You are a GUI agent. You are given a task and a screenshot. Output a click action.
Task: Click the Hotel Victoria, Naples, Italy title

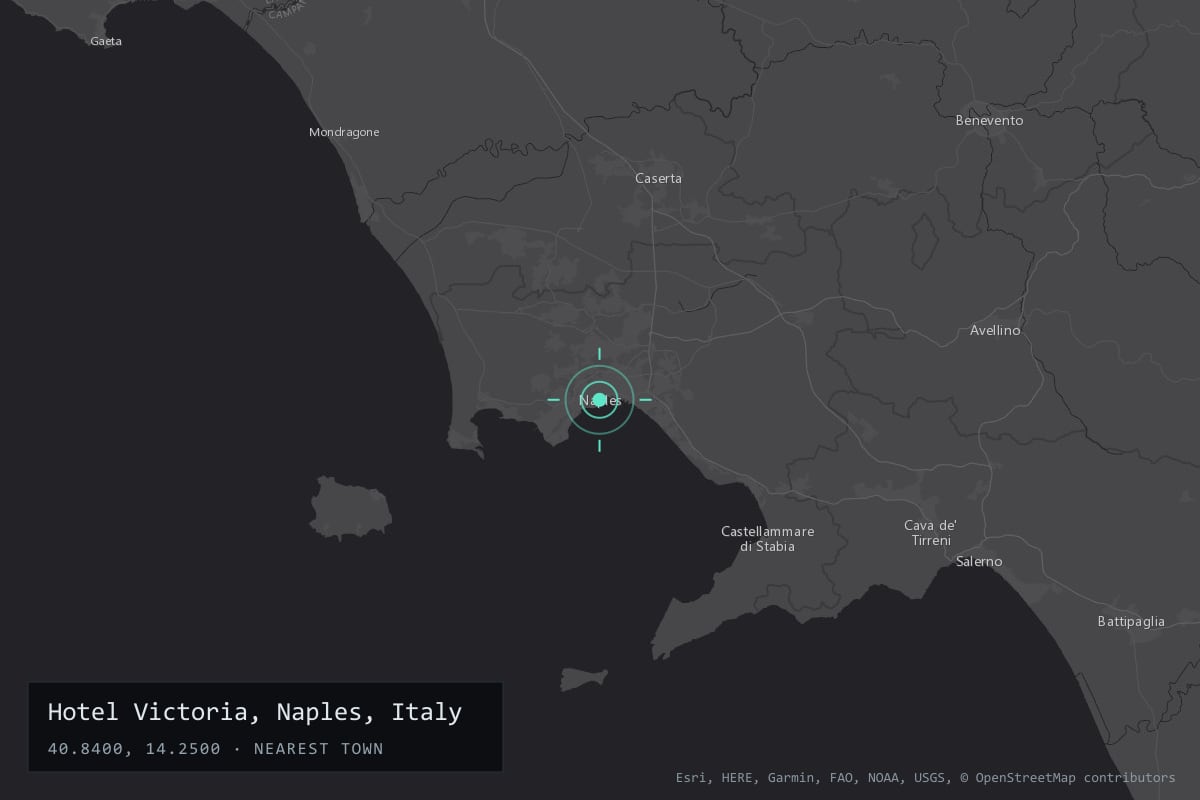coord(255,712)
